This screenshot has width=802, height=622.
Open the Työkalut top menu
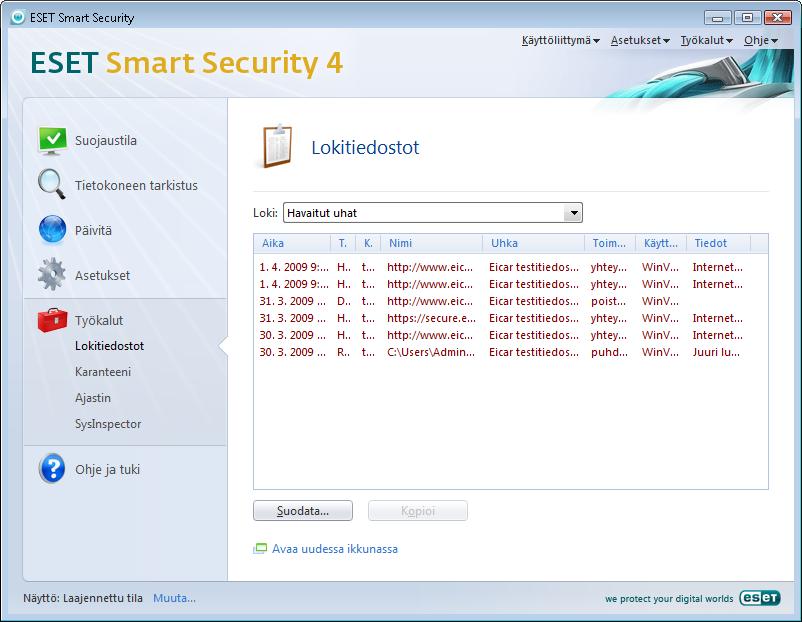[706, 40]
